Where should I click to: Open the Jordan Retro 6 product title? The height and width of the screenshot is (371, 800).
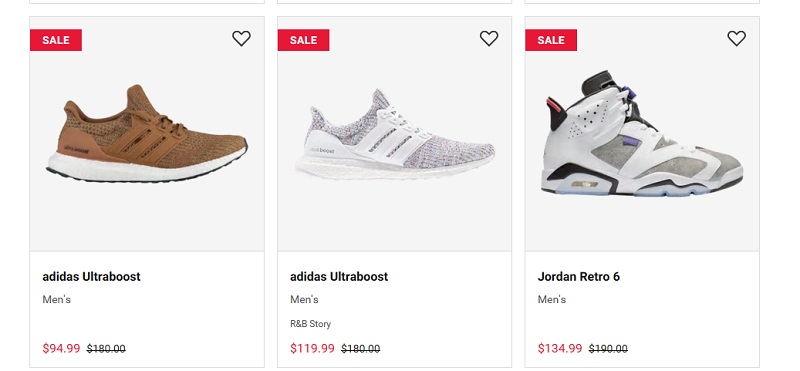pyautogui.click(x=579, y=277)
